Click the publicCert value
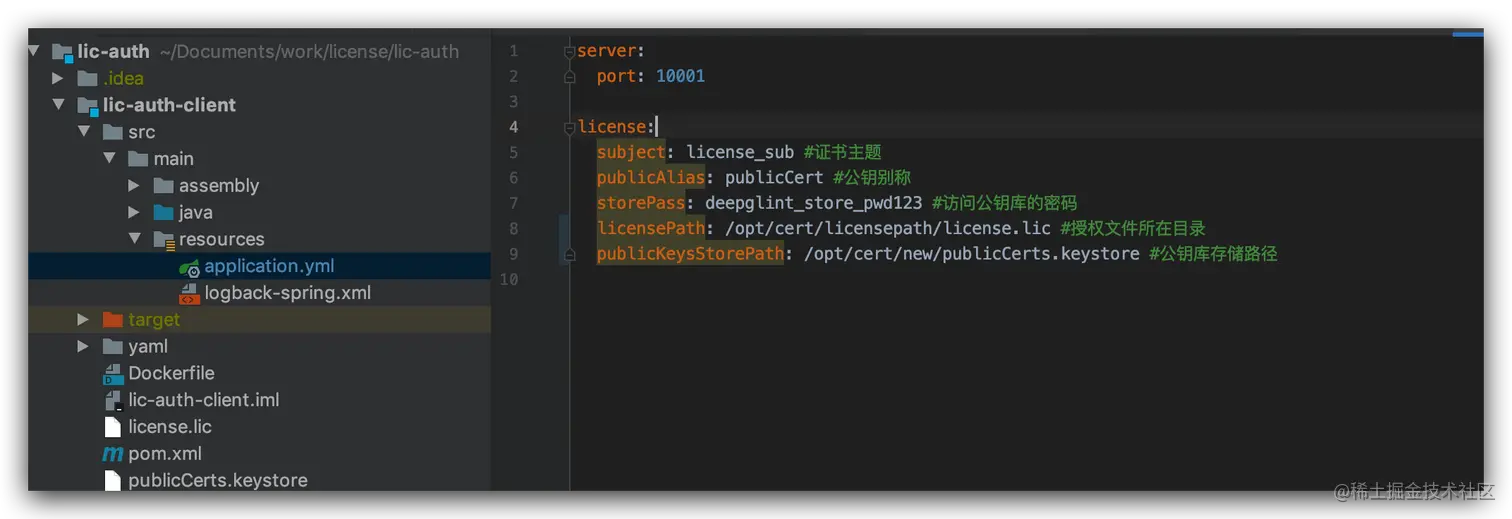The width and height of the screenshot is (1512, 519). click(774, 178)
